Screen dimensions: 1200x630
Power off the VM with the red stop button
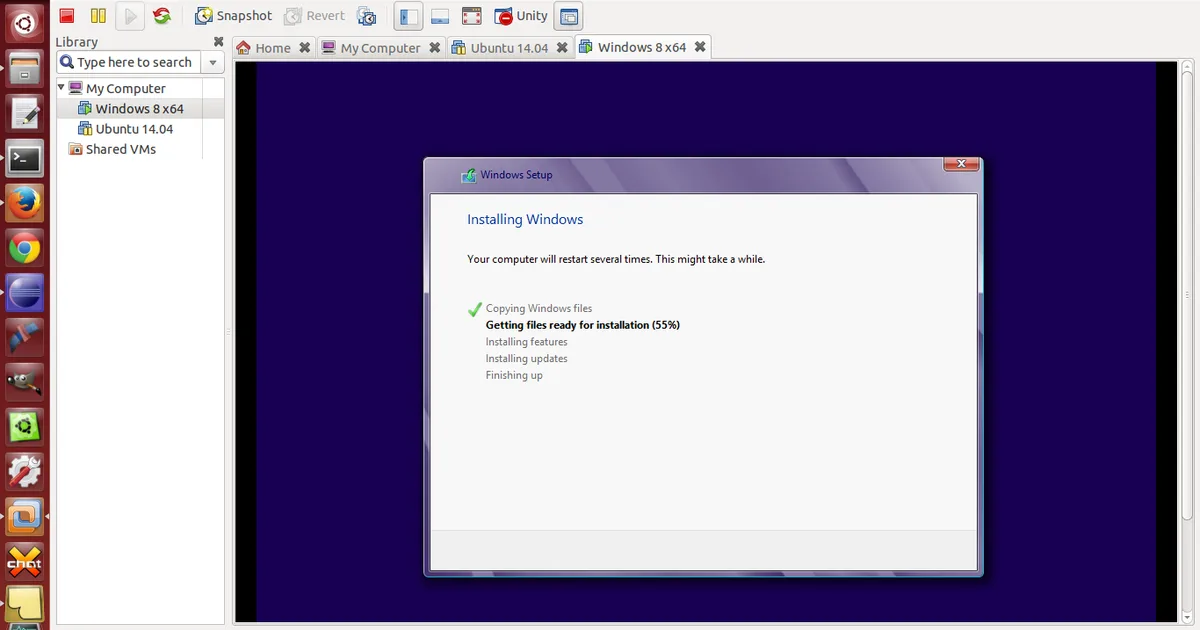coord(67,16)
